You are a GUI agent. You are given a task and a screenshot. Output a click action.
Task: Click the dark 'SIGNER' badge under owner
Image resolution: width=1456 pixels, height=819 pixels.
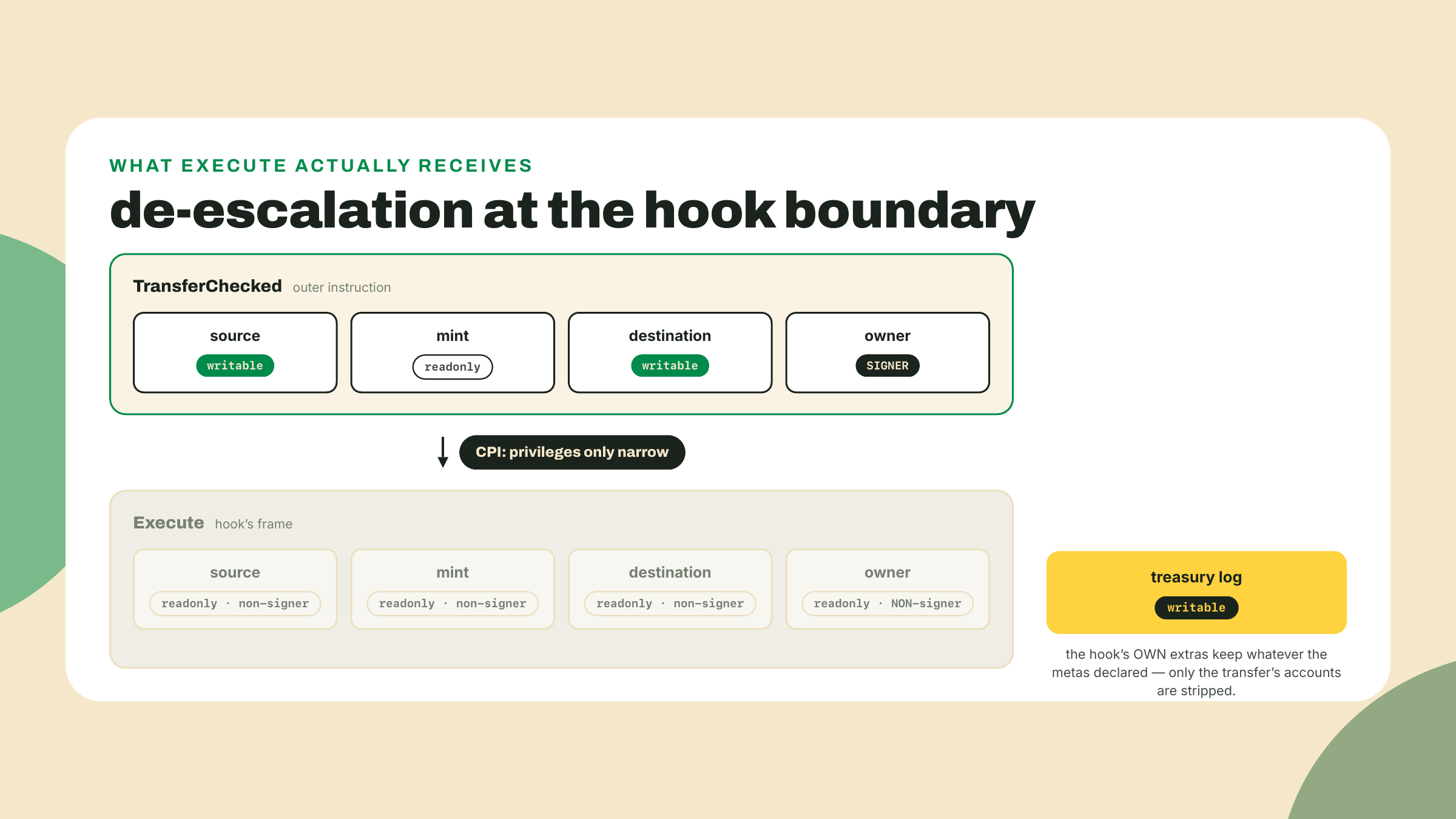pyautogui.click(x=888, y=366)
